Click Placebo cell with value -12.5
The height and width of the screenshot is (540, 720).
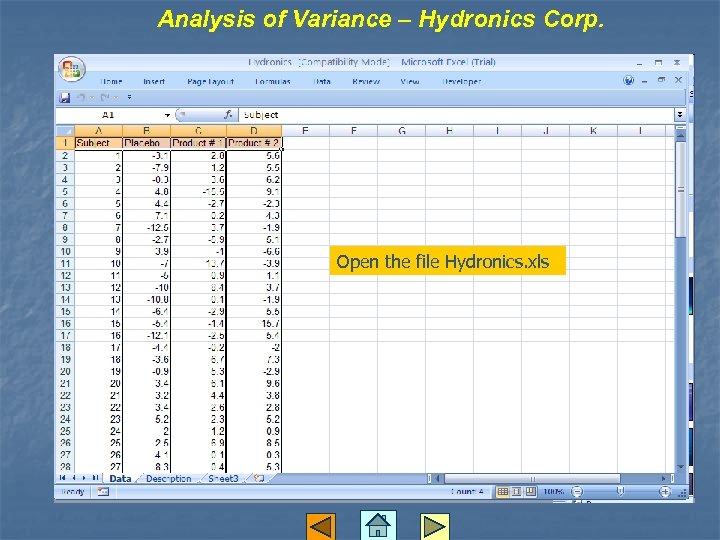pyautogui.click(x=146, y=228)
